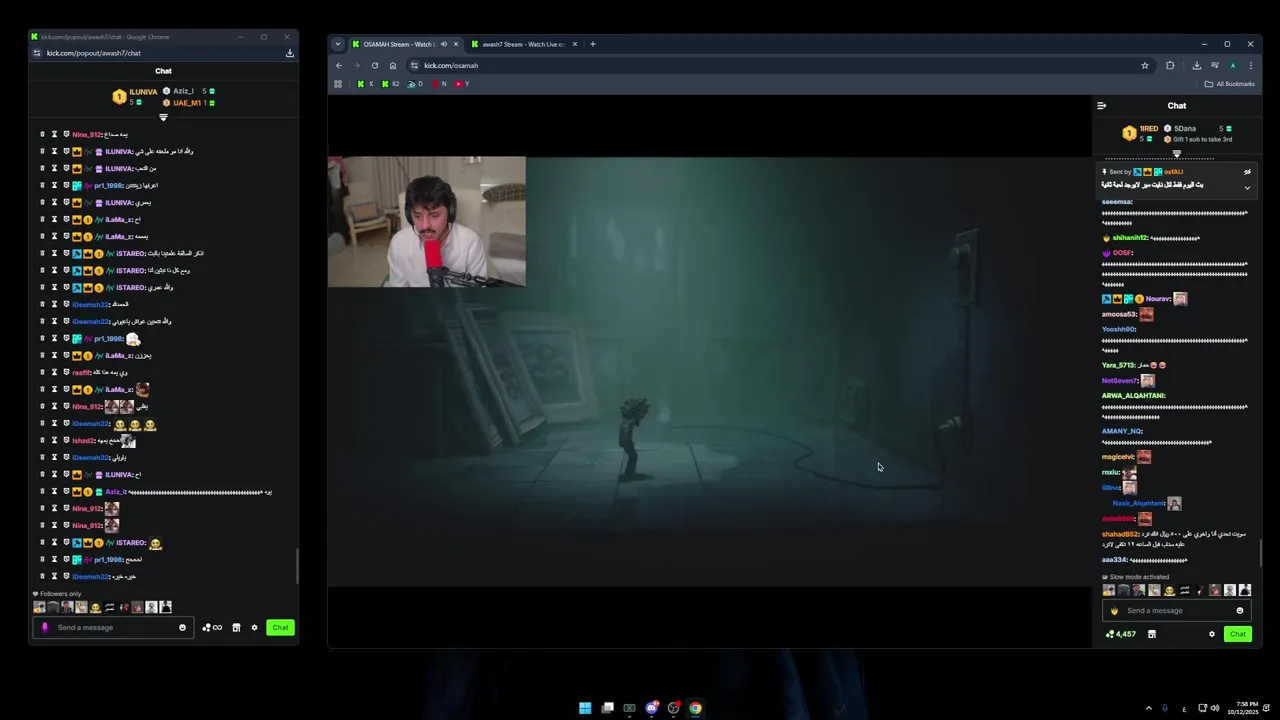Open Chrome from Windows taskbar
This screenshot has width=1280, height=720.
click(x=695, y=708)
